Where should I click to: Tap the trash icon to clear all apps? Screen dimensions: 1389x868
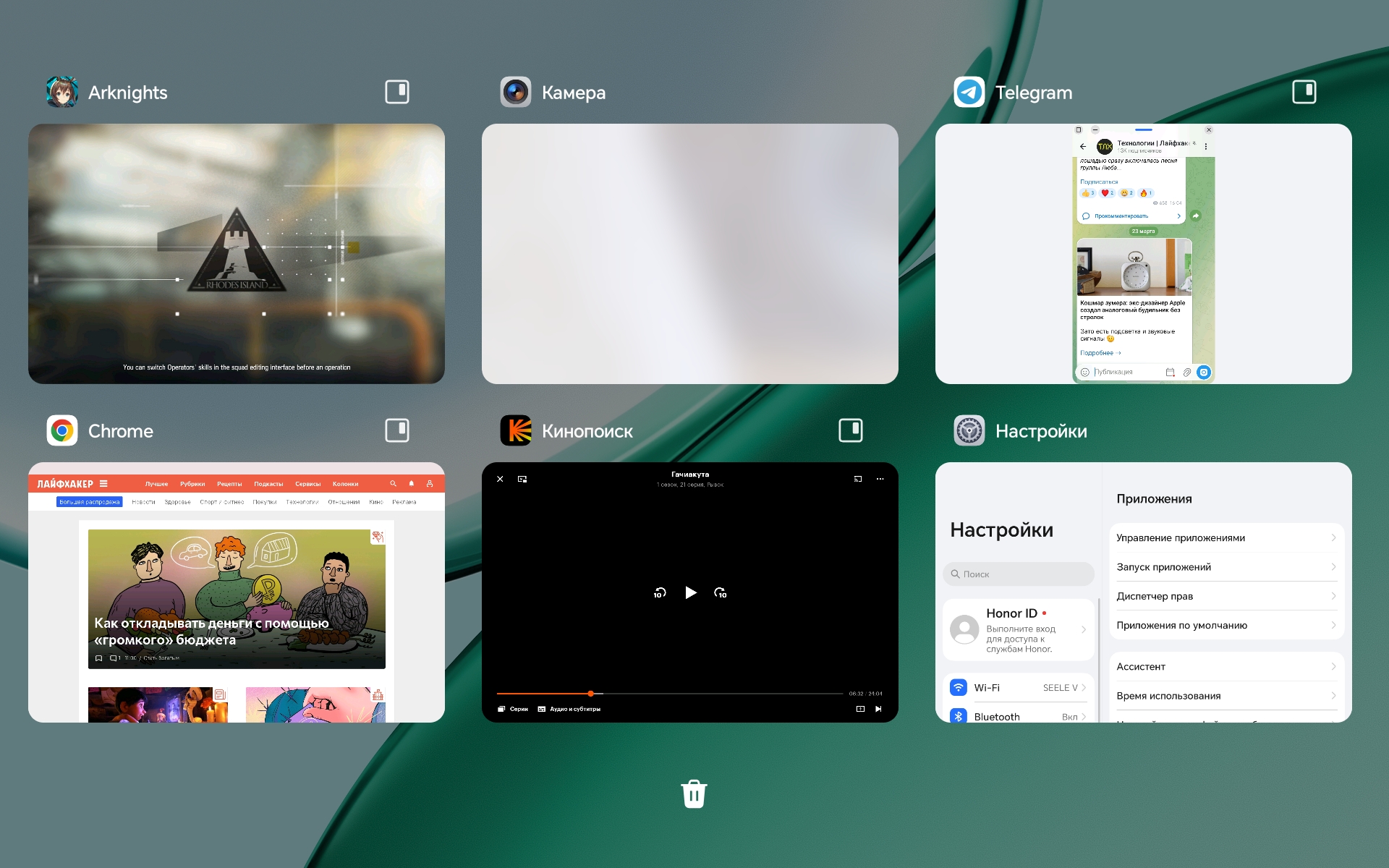[694, 793]
